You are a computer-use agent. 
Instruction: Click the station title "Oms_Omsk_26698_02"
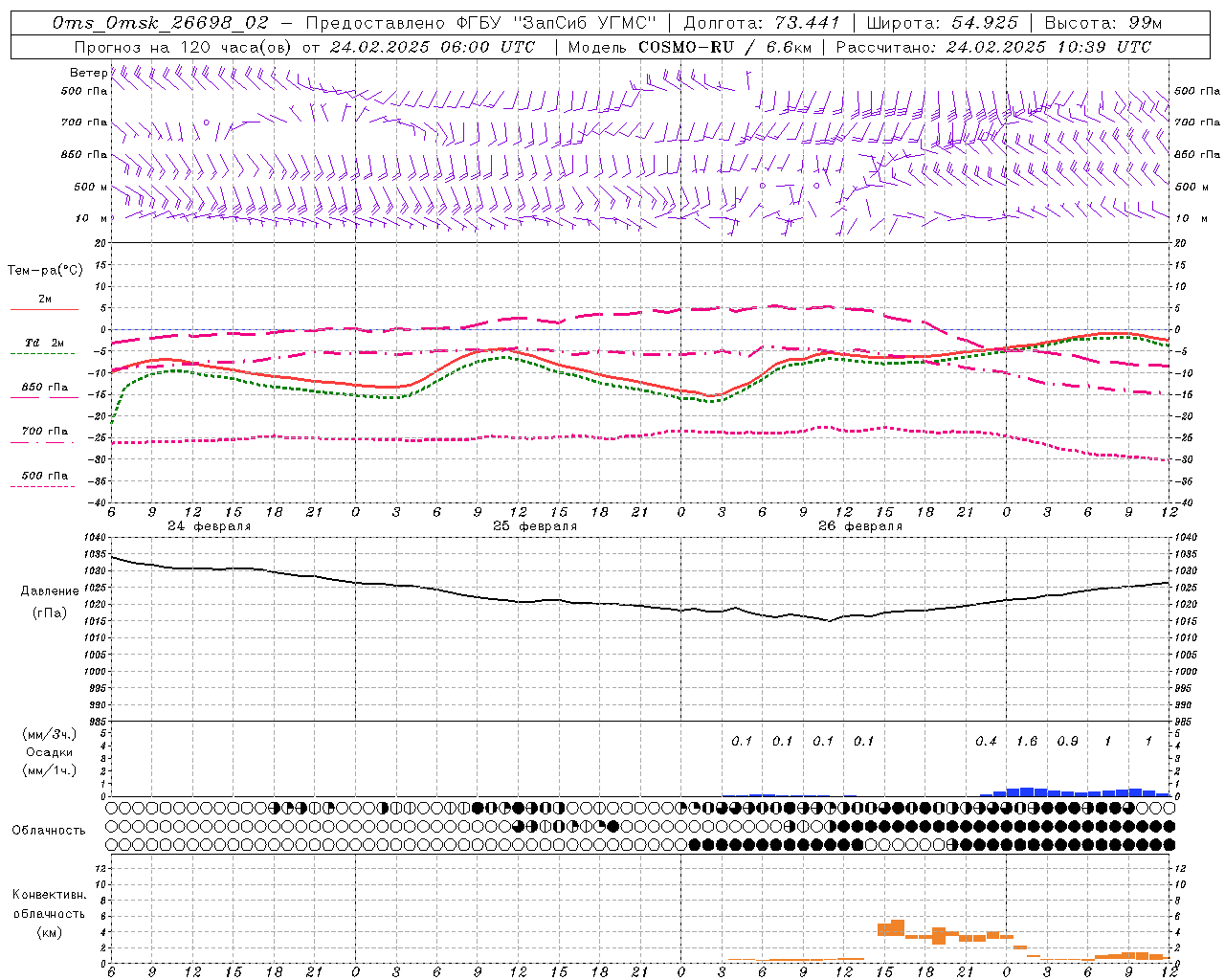[x=161, y=23]
